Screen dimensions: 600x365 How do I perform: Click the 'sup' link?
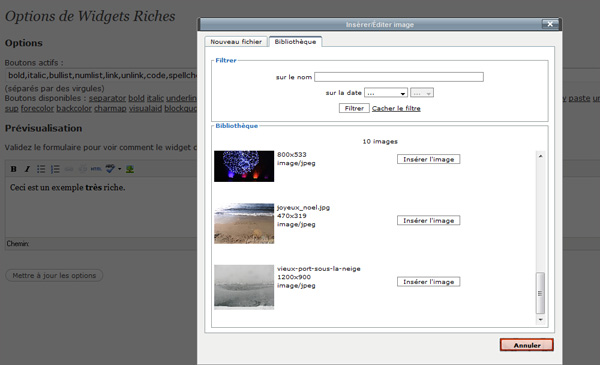(x=11, y=108)
